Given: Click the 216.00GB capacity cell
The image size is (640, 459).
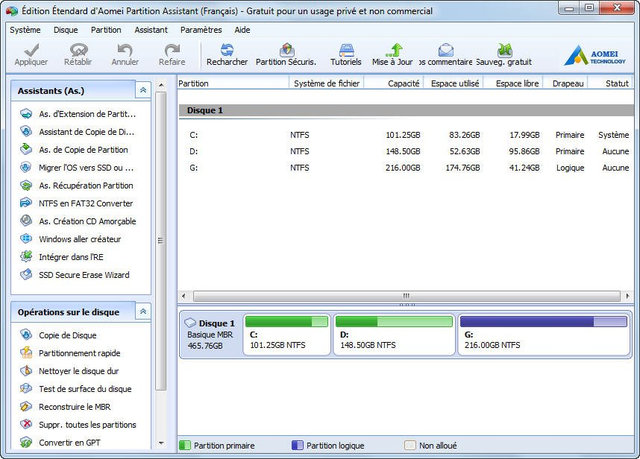Looking at the screenshot, I should 403,168.
